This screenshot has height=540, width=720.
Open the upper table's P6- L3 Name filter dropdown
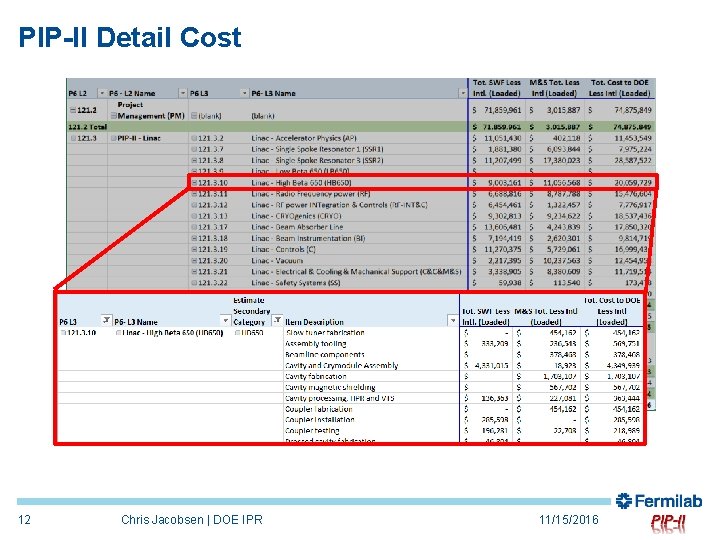pos(462,93)
